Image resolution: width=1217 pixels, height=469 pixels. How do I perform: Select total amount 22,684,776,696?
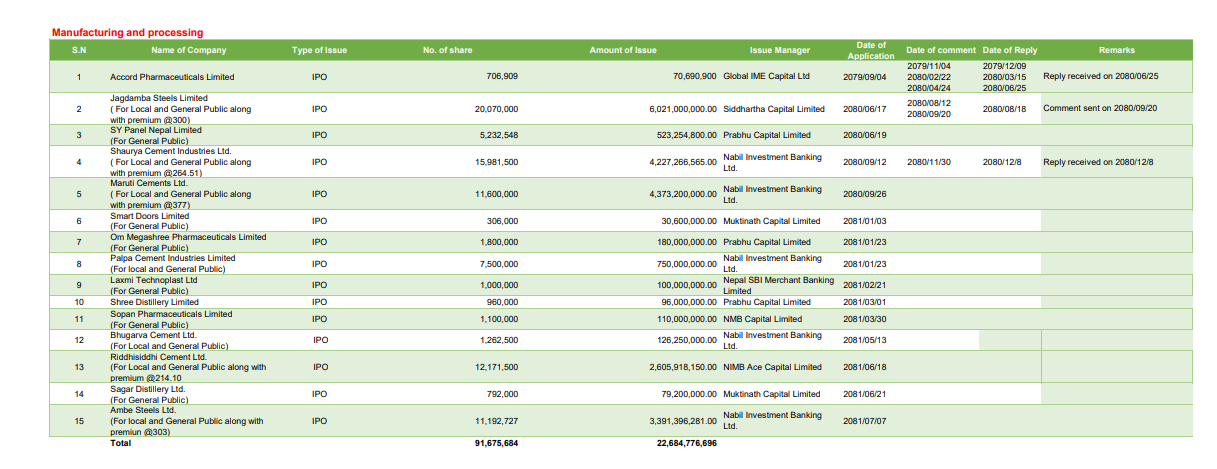687,442
